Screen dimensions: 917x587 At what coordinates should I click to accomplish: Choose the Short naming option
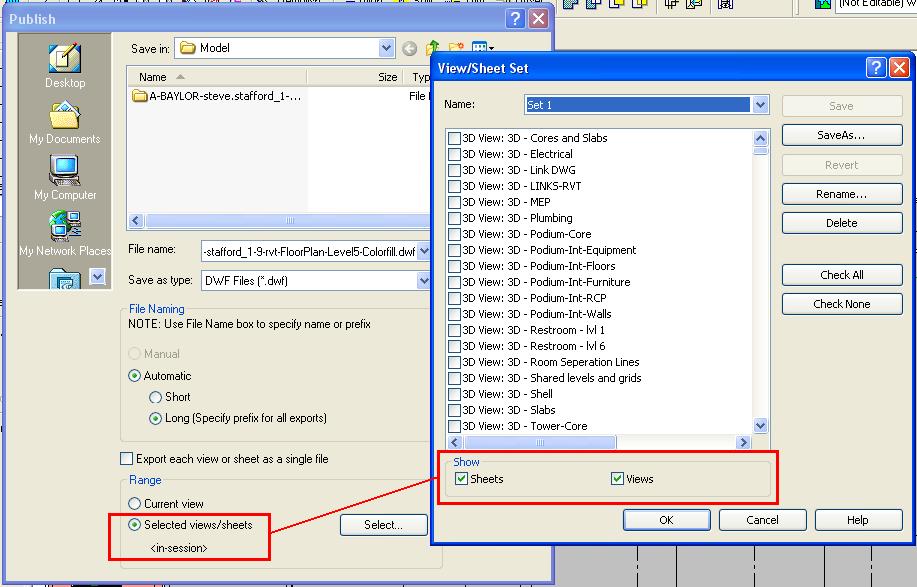[155, 398]
